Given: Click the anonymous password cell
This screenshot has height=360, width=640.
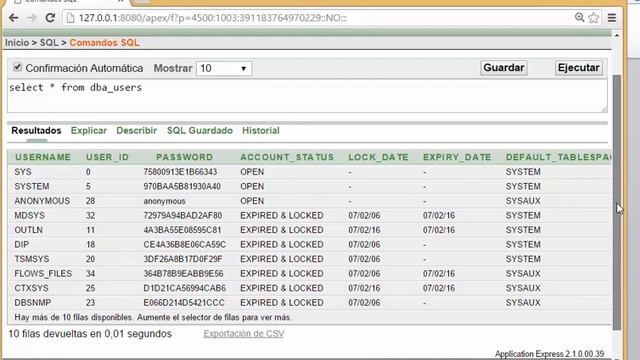Looking at the screenshot, I should pyautogui.click(x=164, y=201).
